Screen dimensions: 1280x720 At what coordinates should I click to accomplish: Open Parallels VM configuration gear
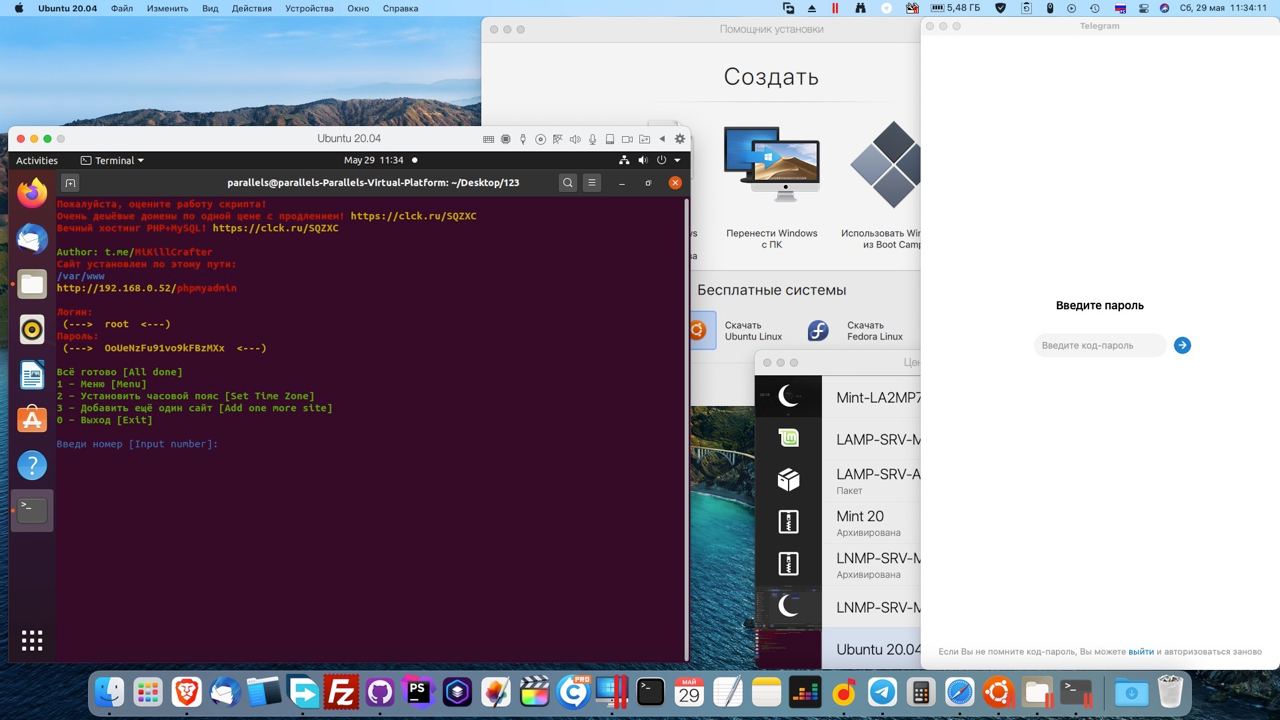680,139
